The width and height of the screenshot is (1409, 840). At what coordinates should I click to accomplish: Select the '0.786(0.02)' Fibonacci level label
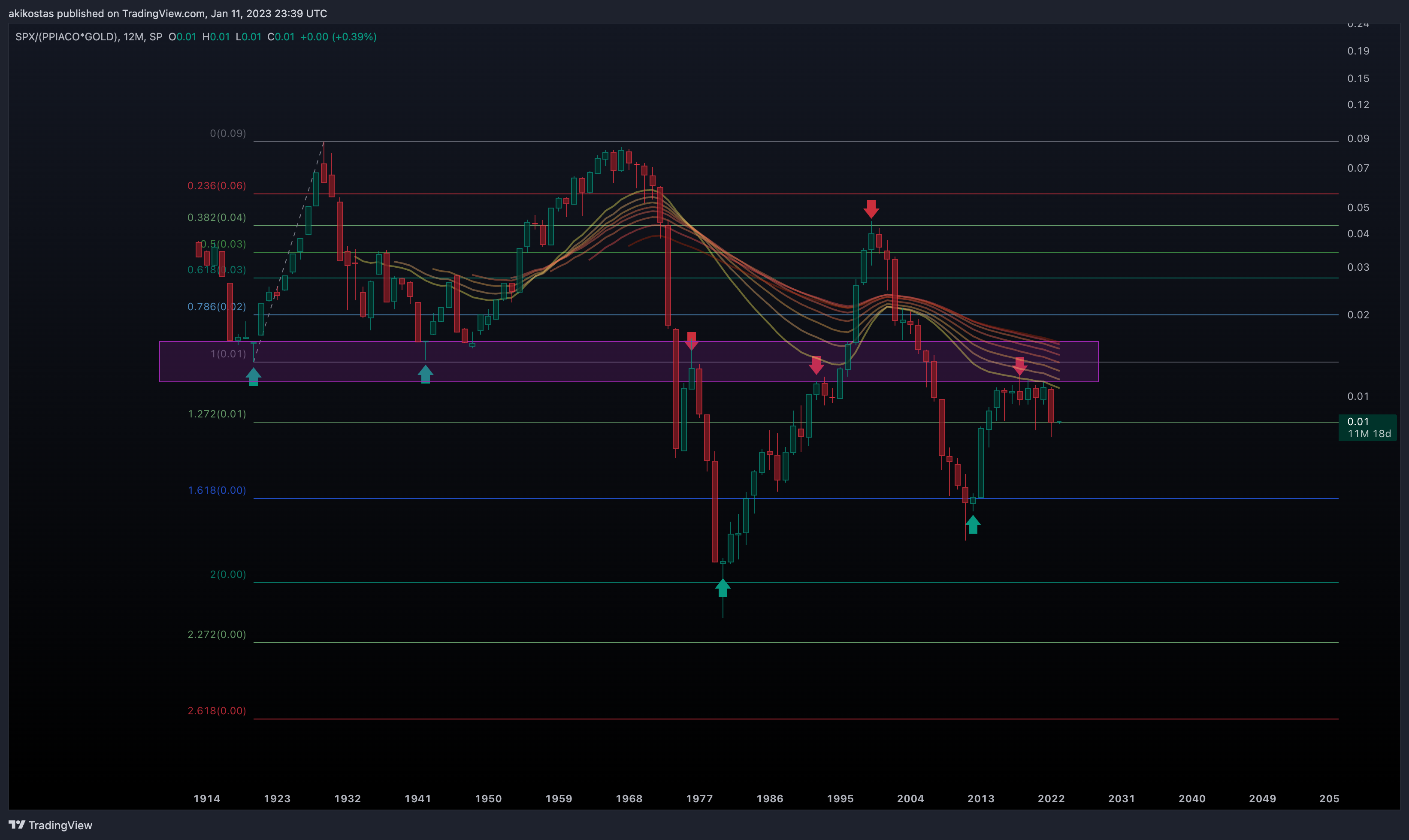coord(217,307)
